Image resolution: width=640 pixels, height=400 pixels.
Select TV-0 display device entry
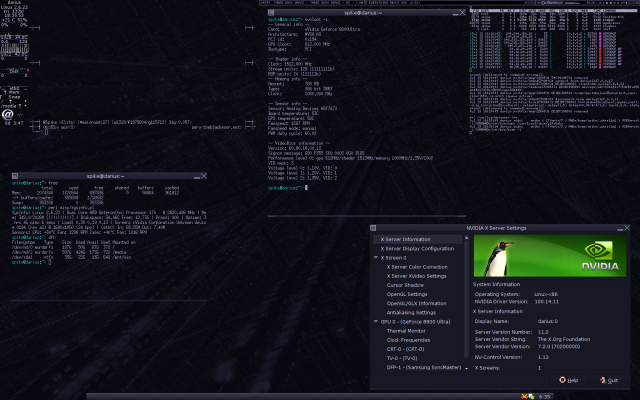(x=402, y=358)
